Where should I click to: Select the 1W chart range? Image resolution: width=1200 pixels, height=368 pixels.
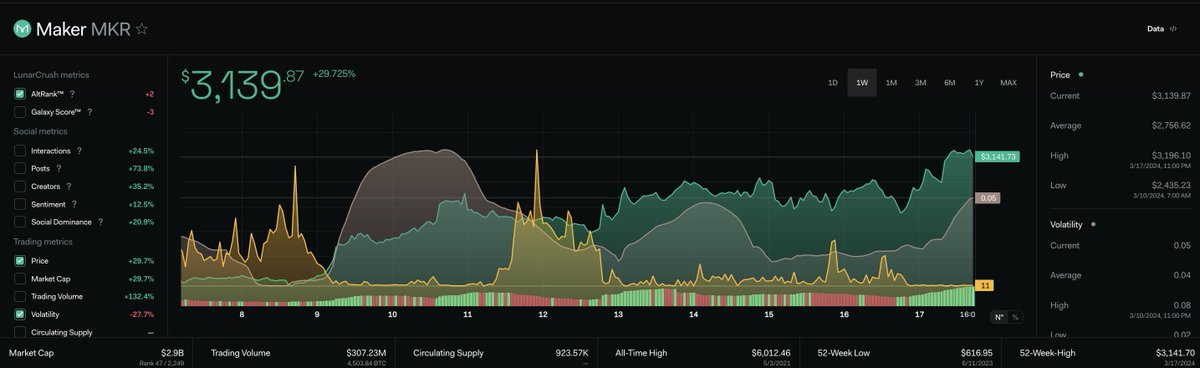pos(862,83)
